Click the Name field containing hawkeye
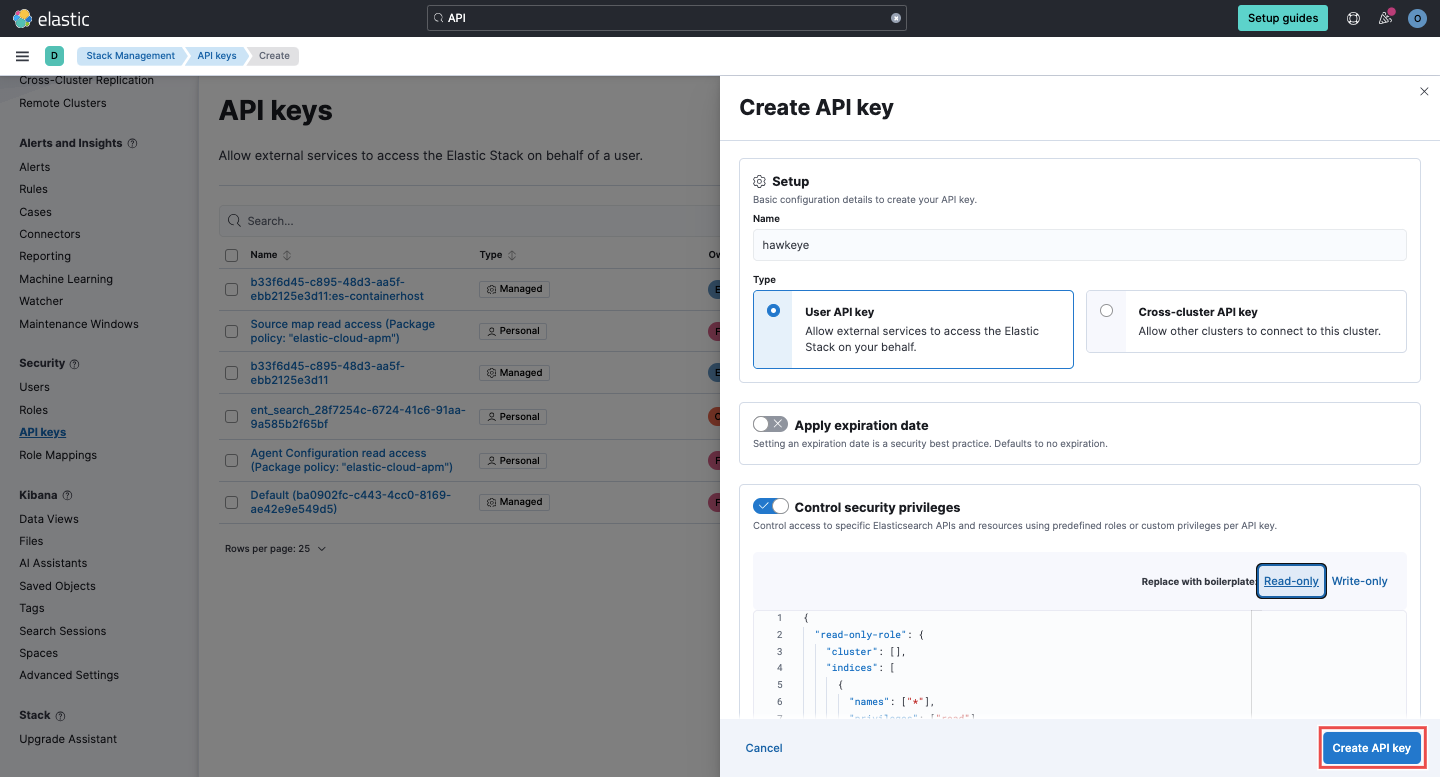Screen dimensions: 1440x777 coord(1079,244)
